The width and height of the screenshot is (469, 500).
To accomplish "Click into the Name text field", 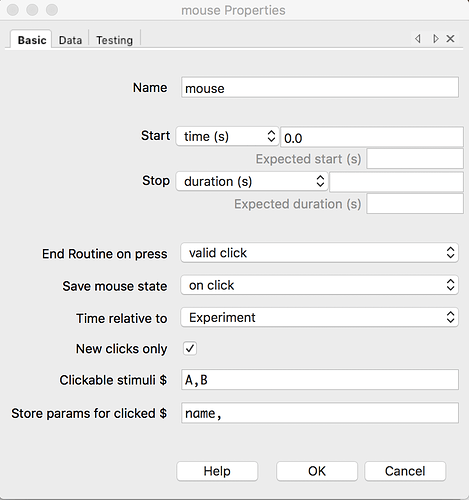I will pos(320,88).
